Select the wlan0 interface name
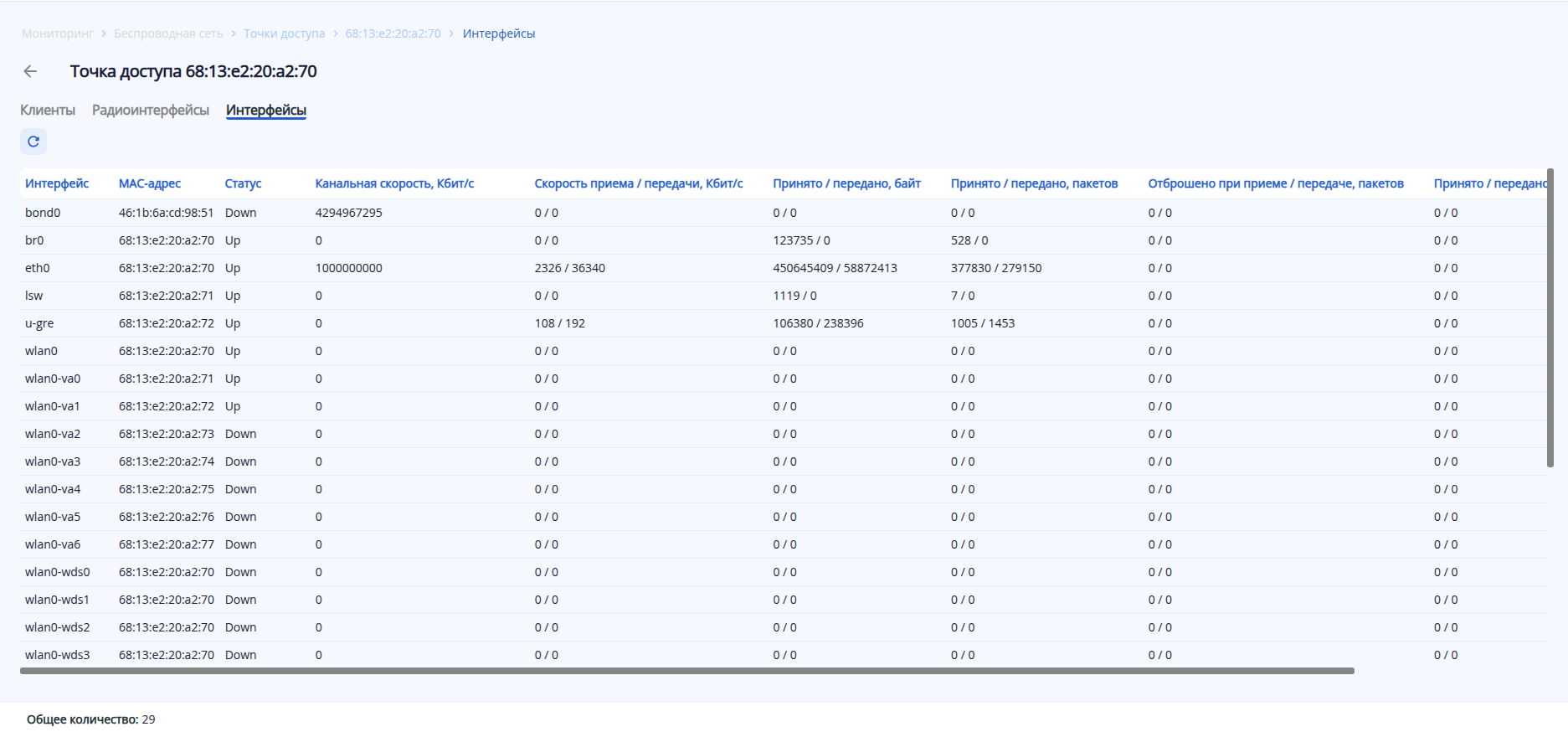Viewport: 1568px width, 737px height. click(41, 351)
